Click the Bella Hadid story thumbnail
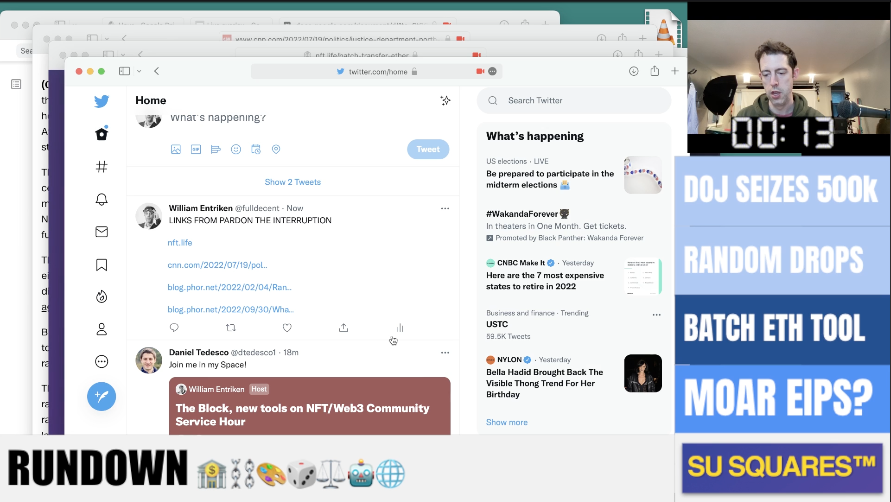891x502 pixels. tap(643, 374)
